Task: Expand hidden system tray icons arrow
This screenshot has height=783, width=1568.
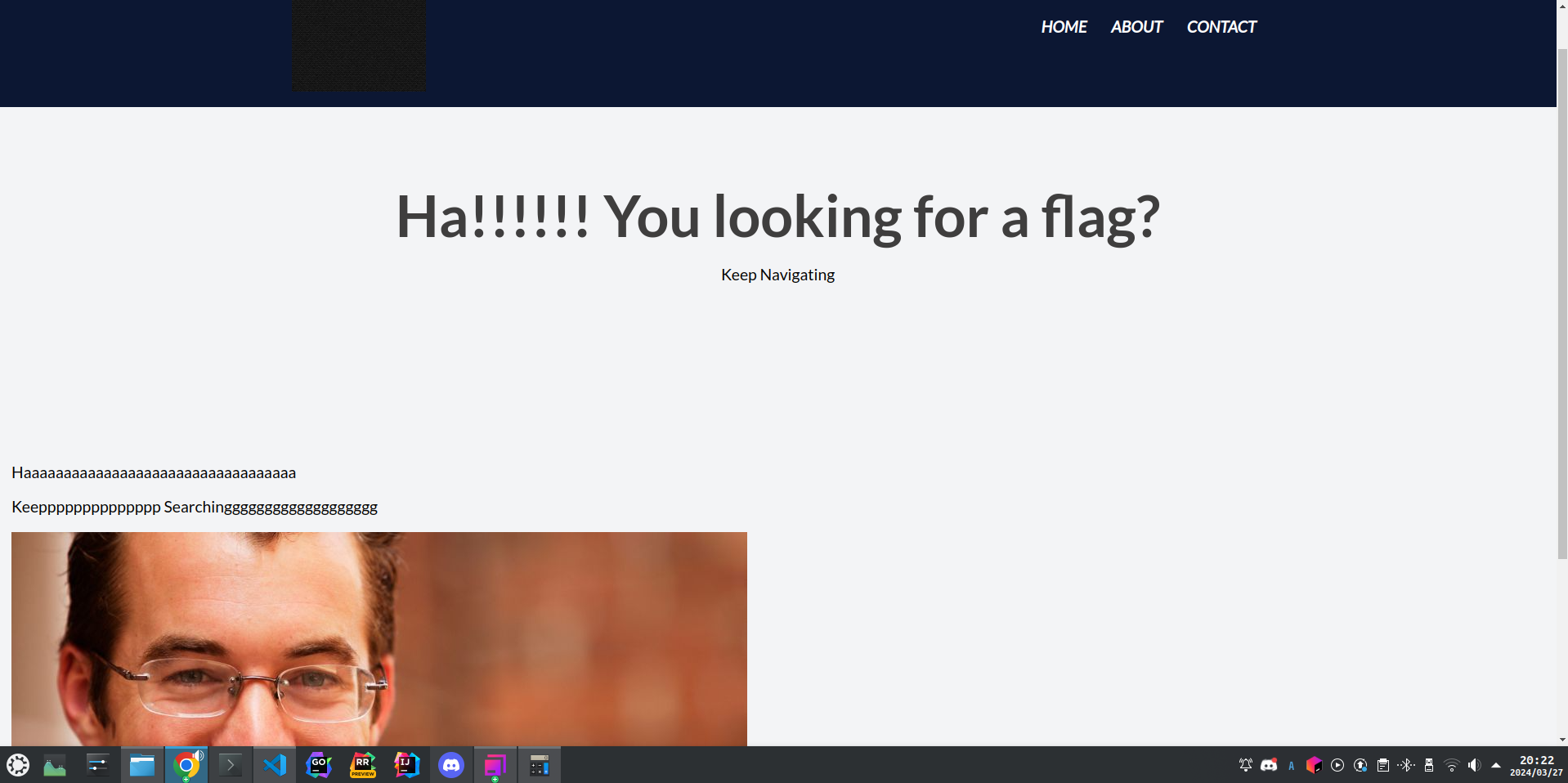Action: click(x=1496, y=765)
